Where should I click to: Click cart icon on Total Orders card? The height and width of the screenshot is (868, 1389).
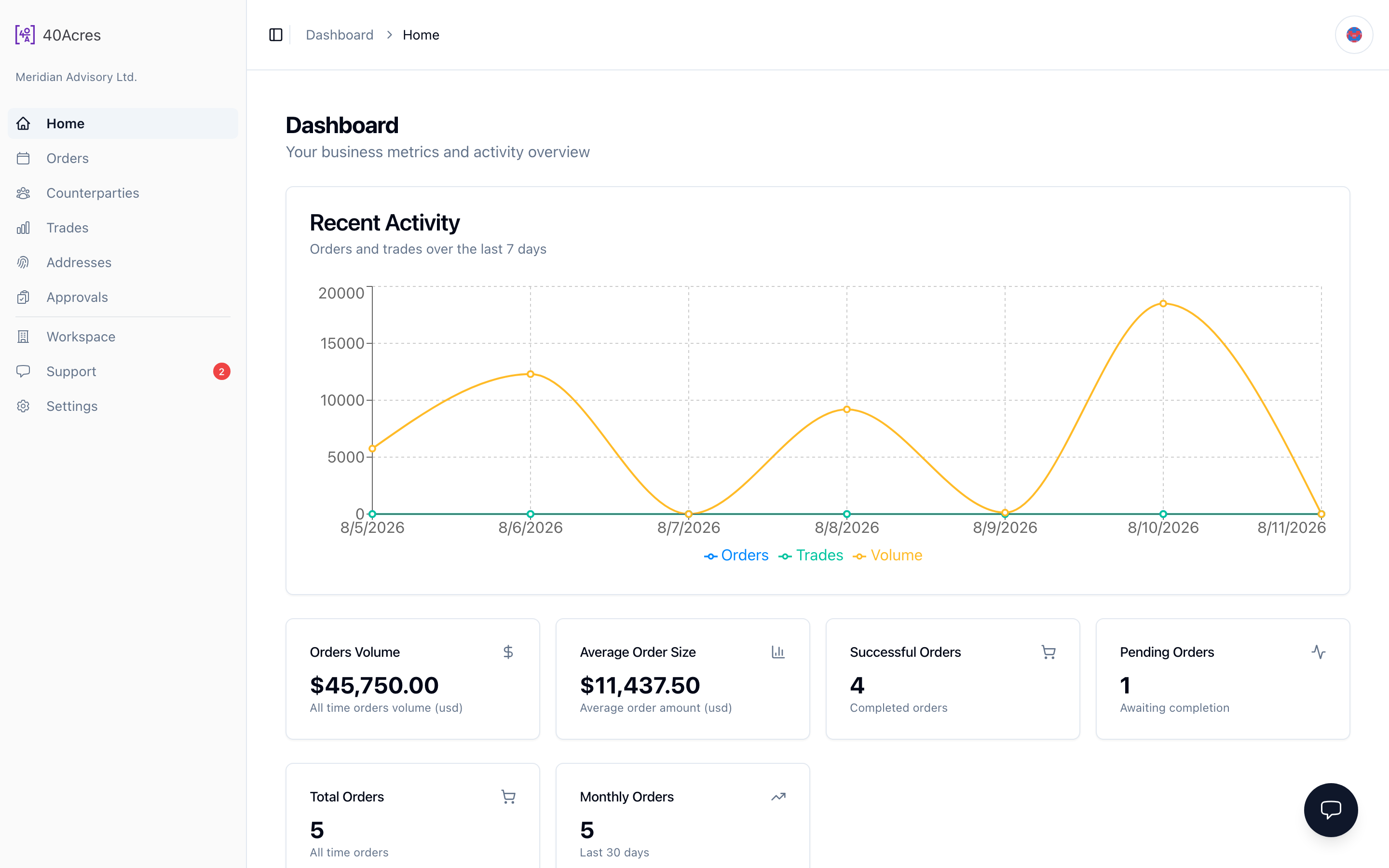(508, 797)
